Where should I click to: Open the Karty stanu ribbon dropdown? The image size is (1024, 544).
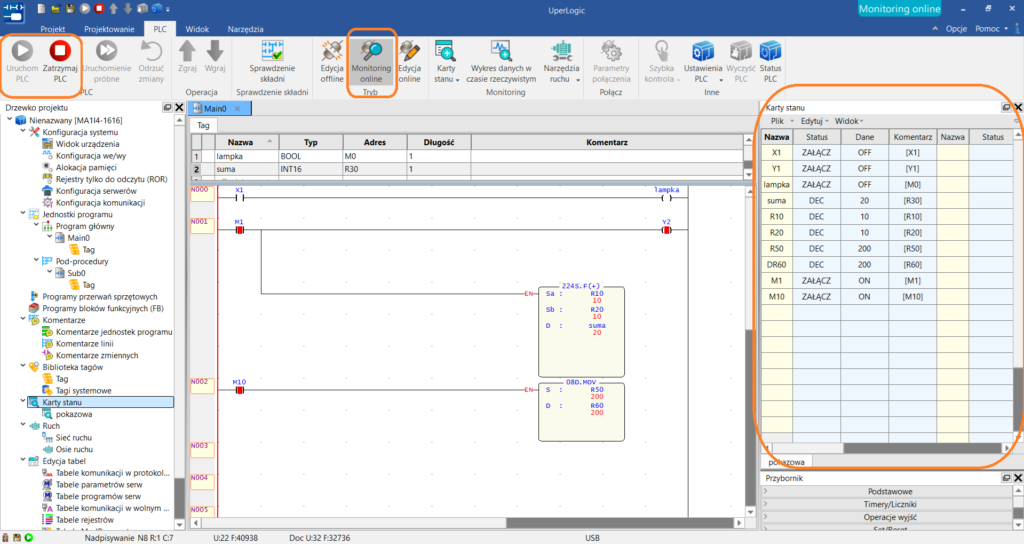pos(446,61)
